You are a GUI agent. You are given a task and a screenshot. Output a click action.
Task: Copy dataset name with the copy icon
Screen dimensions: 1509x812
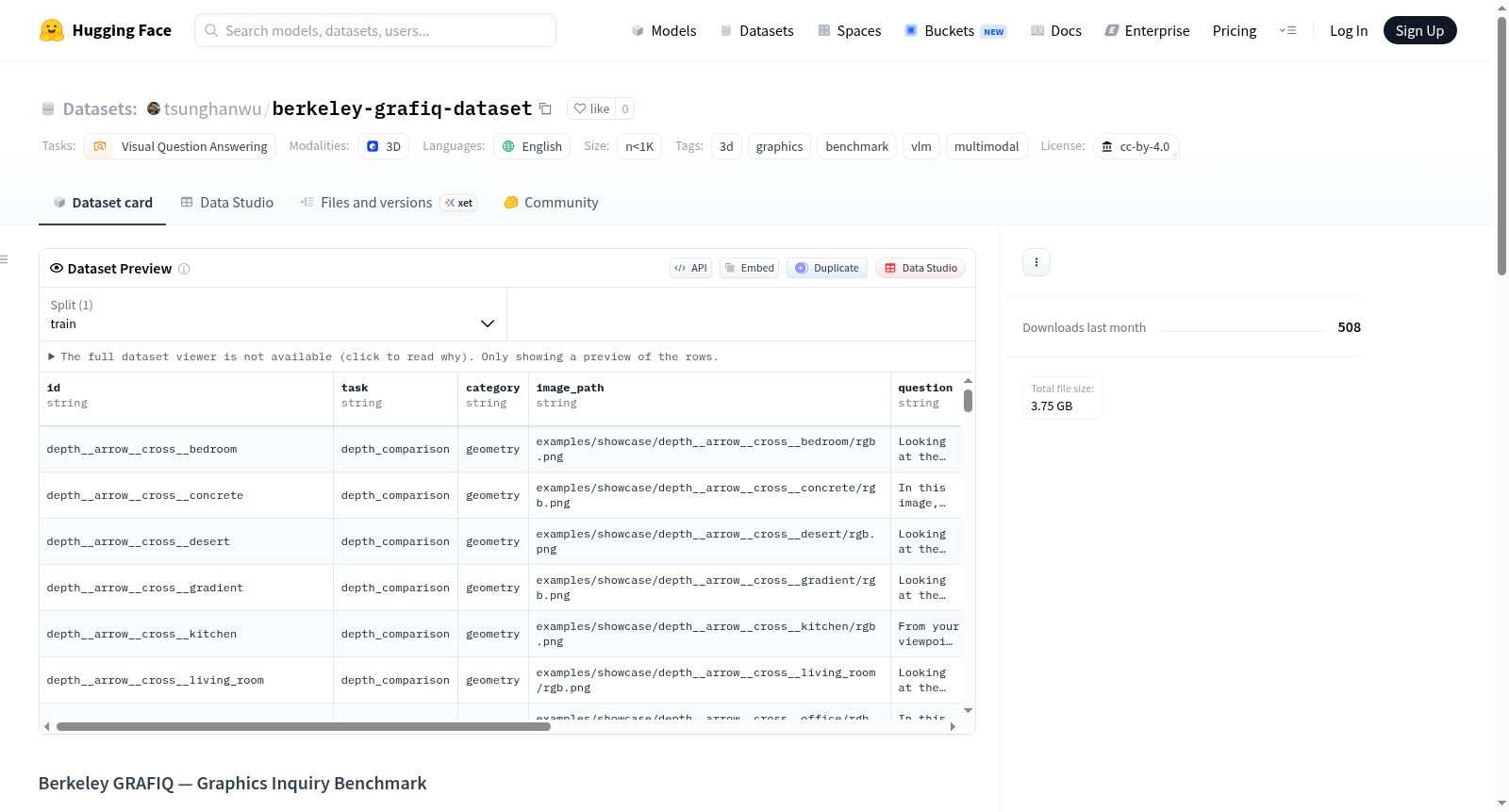pyautogui.click(x=545, y=108)
